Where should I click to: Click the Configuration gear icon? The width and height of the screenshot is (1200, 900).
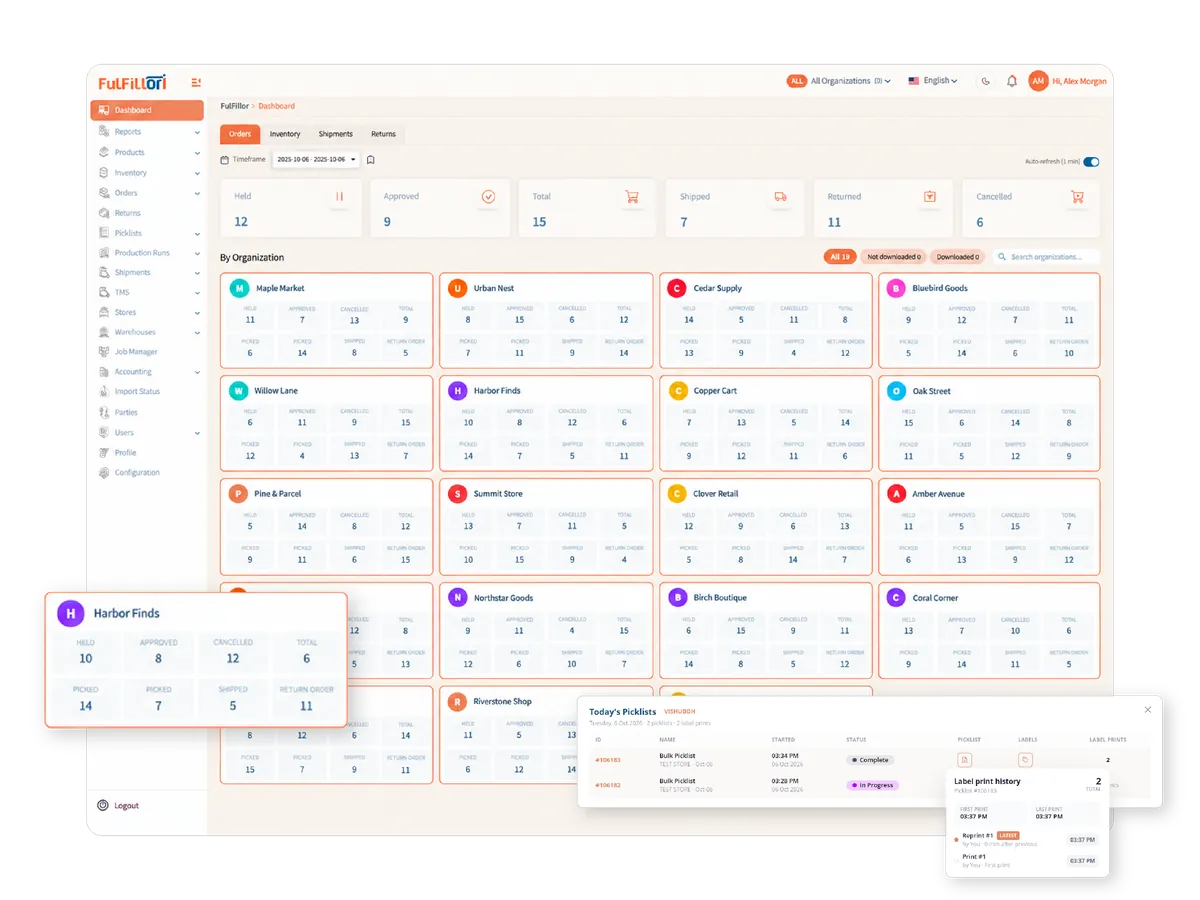[104, 472]
